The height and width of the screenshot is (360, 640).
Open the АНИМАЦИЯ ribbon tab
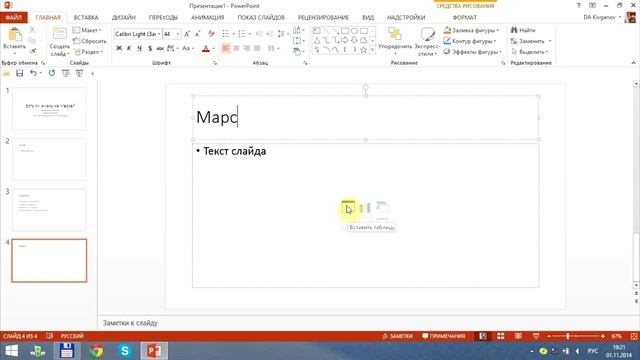(208, 18)
